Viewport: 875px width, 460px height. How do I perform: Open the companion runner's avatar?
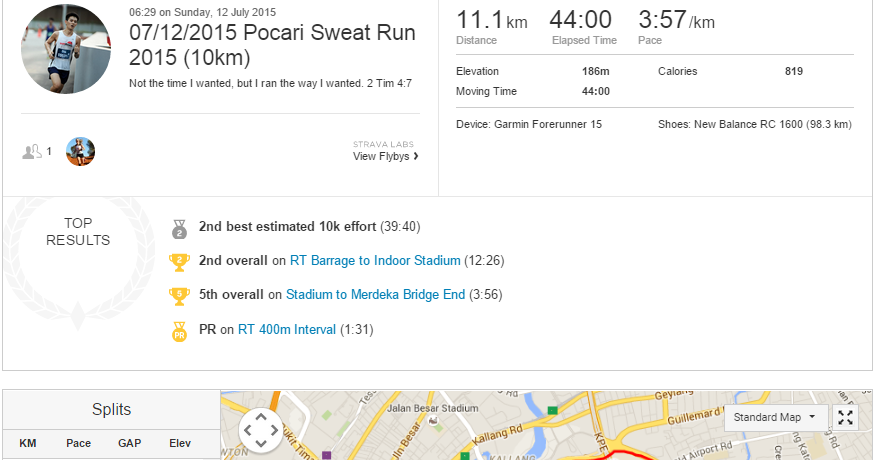point(80,151)
